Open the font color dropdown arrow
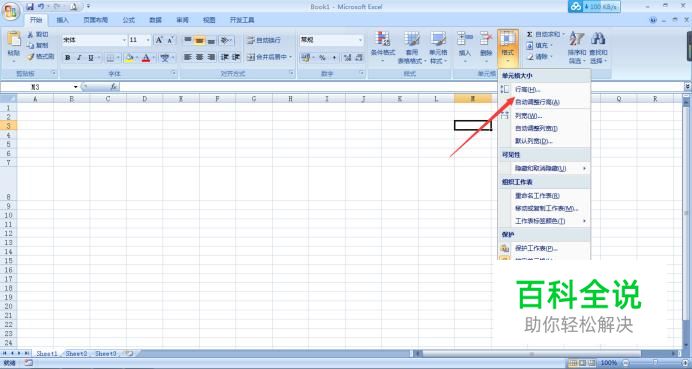This screenshot has height=369, width=692. (154, 58)
